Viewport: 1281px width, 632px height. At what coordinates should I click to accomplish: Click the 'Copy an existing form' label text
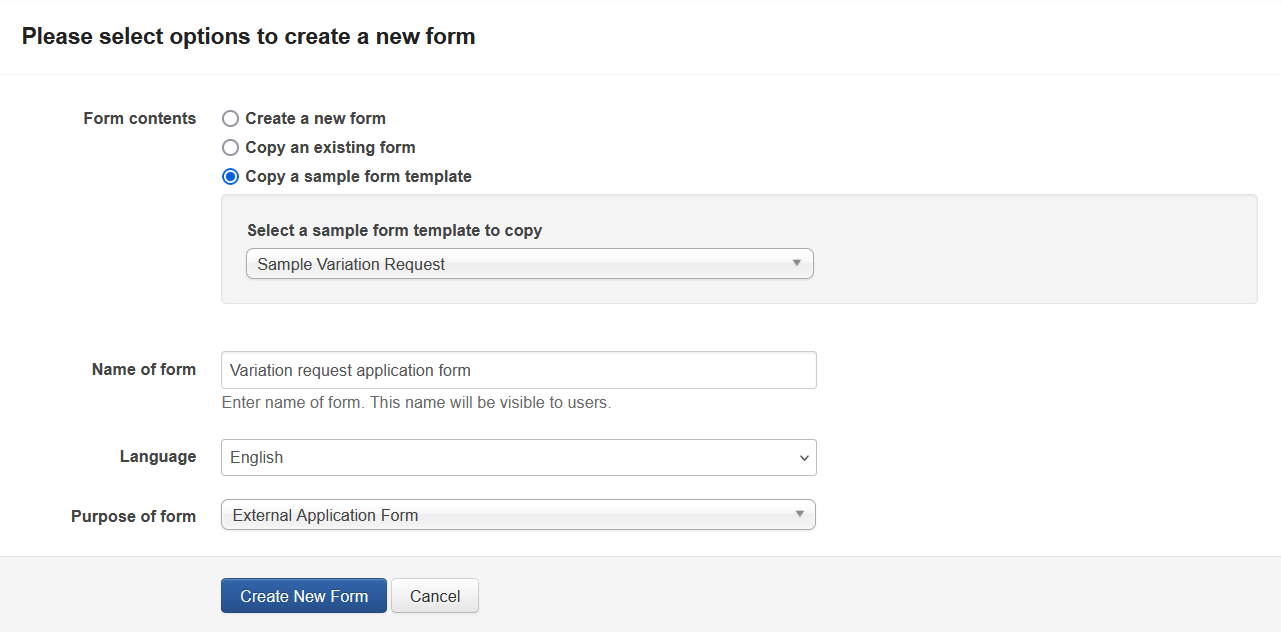click(x=330, y=148)
